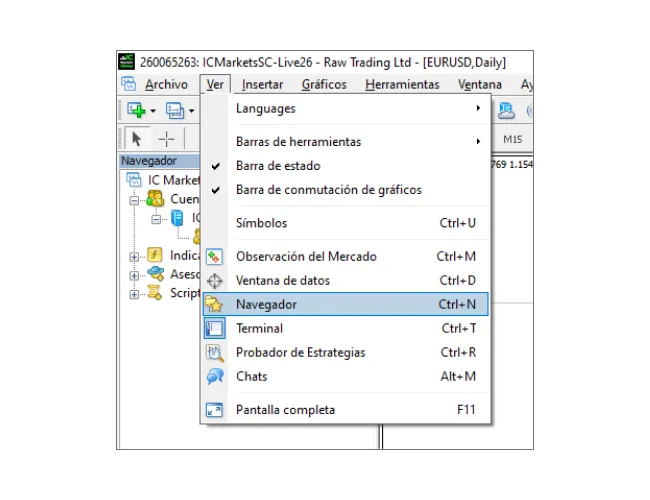Click the Terminal menu entry icon

(215, 328)
